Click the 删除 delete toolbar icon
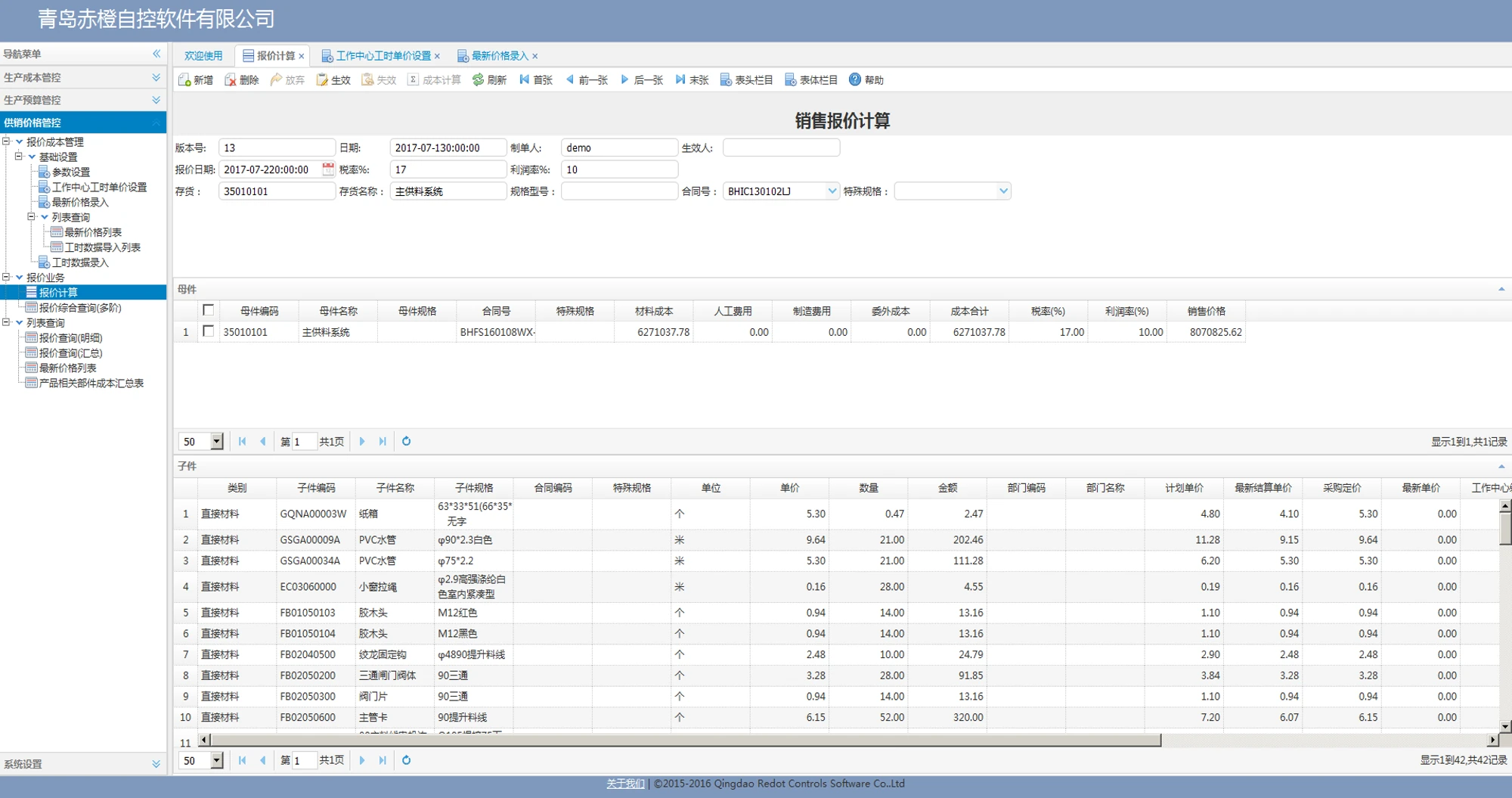This screenshot has width=1512, height=798. click(231, 80)
